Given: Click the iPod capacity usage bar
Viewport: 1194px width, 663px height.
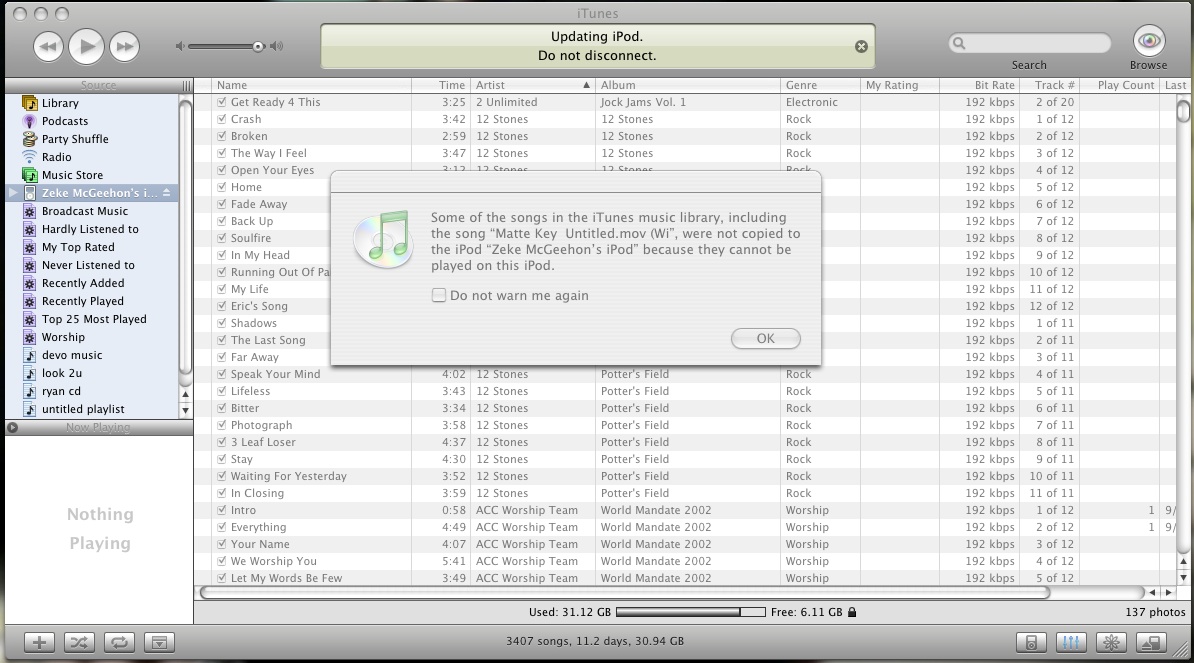Looking at the screenshot, I should 691,612.
